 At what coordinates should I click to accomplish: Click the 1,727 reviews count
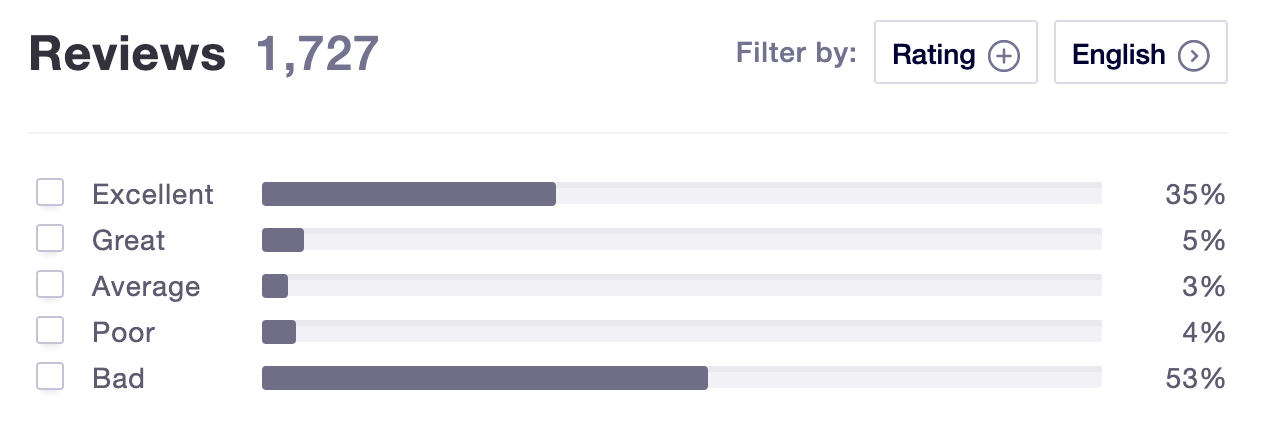(318, 54)
